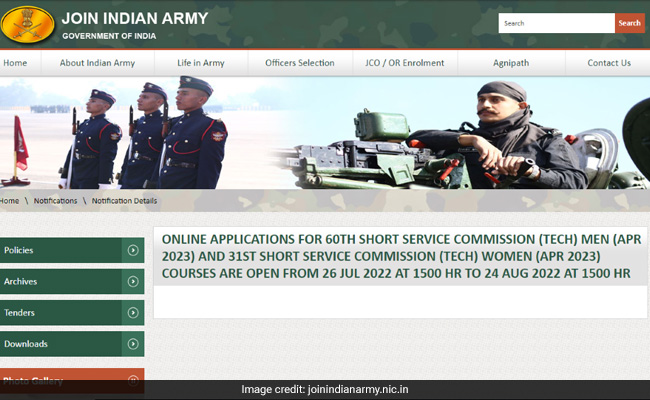This screenshot has height=400, width=650.
Task: Click the Indian Army emblem logo
Action: point(27,23)
